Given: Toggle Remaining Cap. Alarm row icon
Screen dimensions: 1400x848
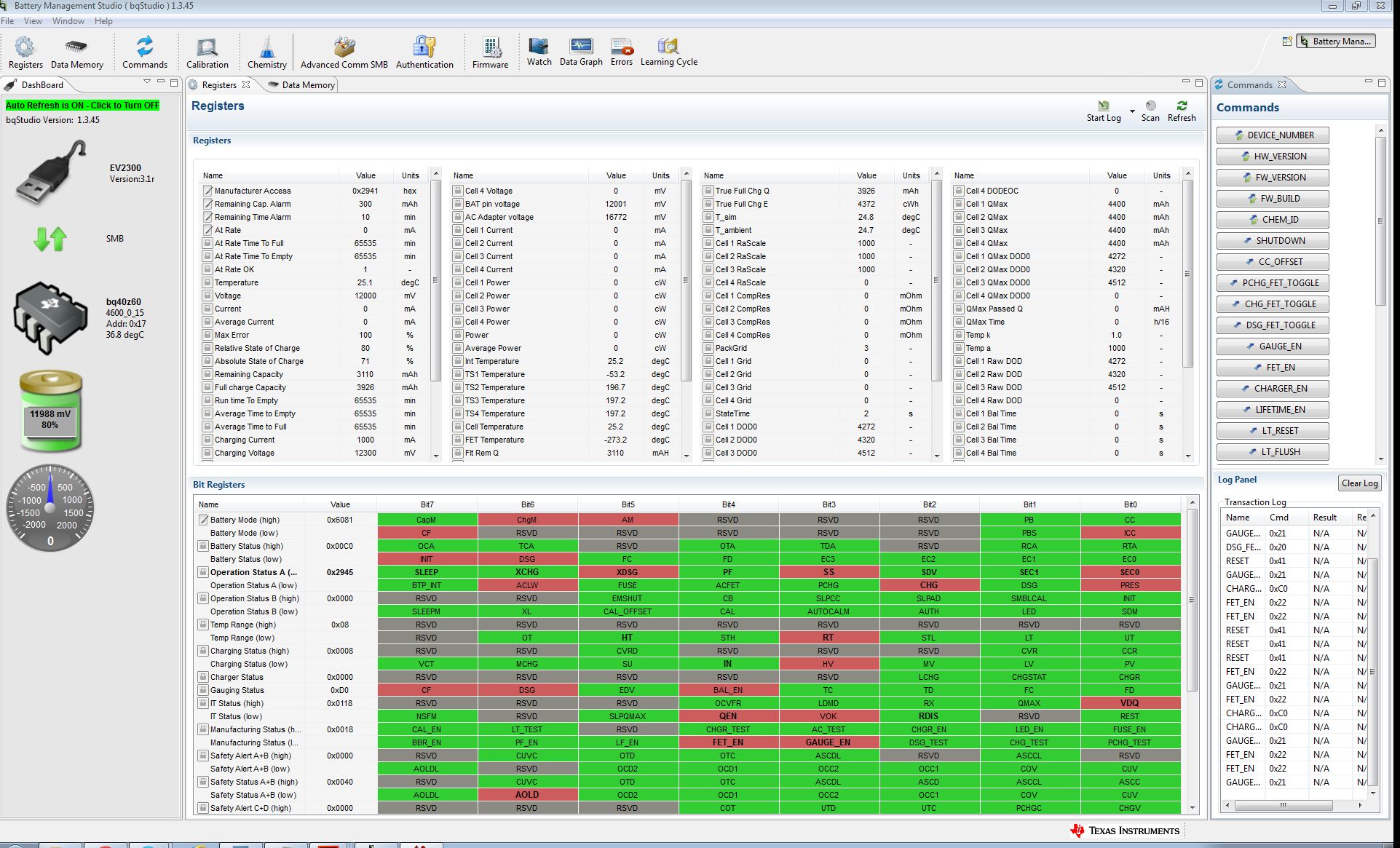Looking at the screenshot, I should (x=207, y=204).
